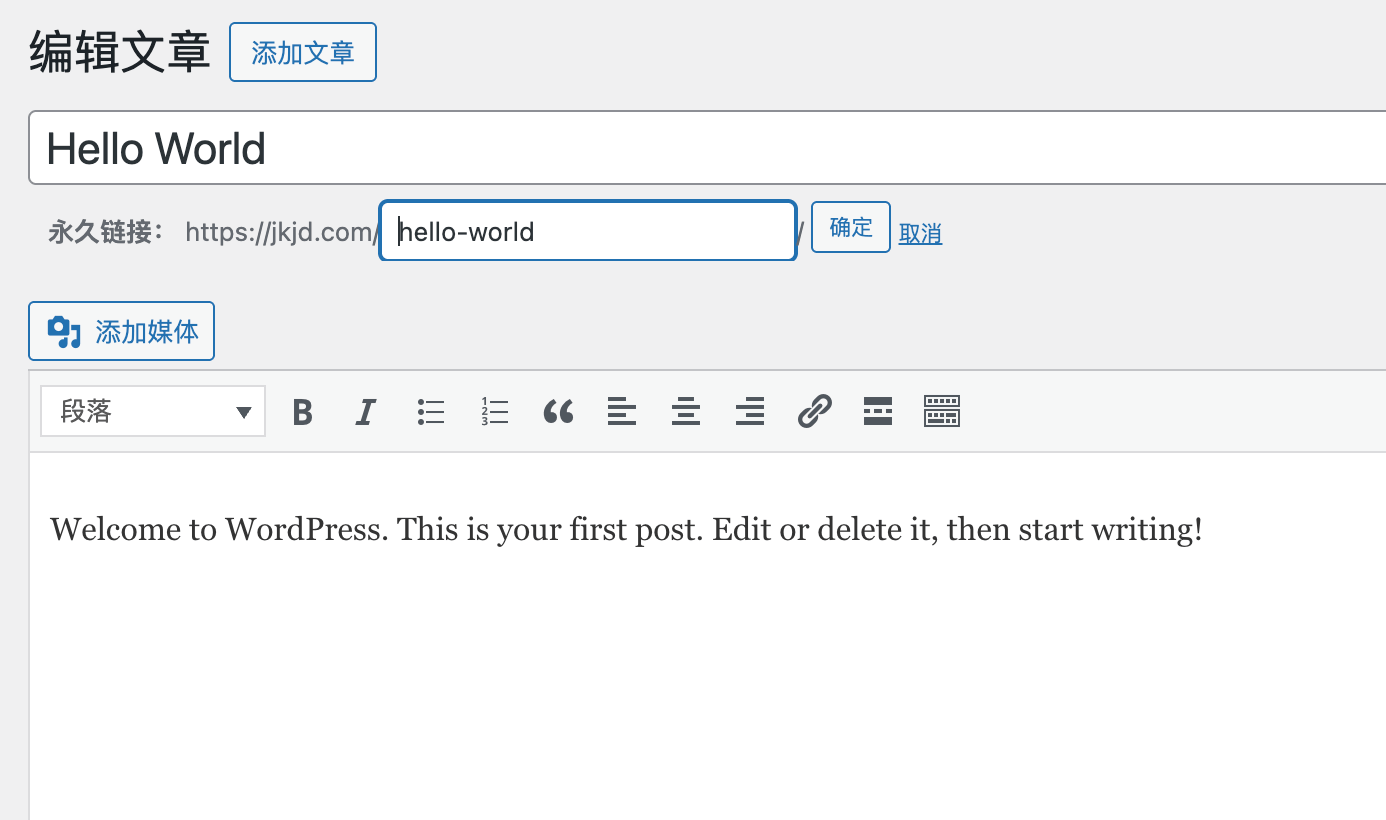Confirm permalink with the 确定 button
Screen dimensions: 1386x820
coord(850,228)
